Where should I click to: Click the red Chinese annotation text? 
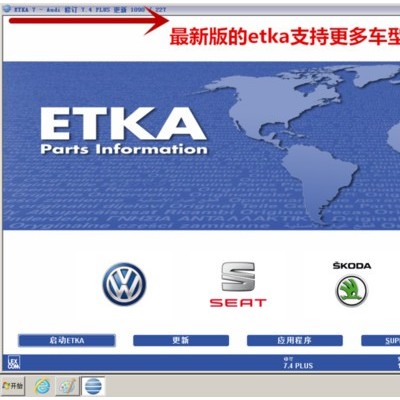(285, 37)
